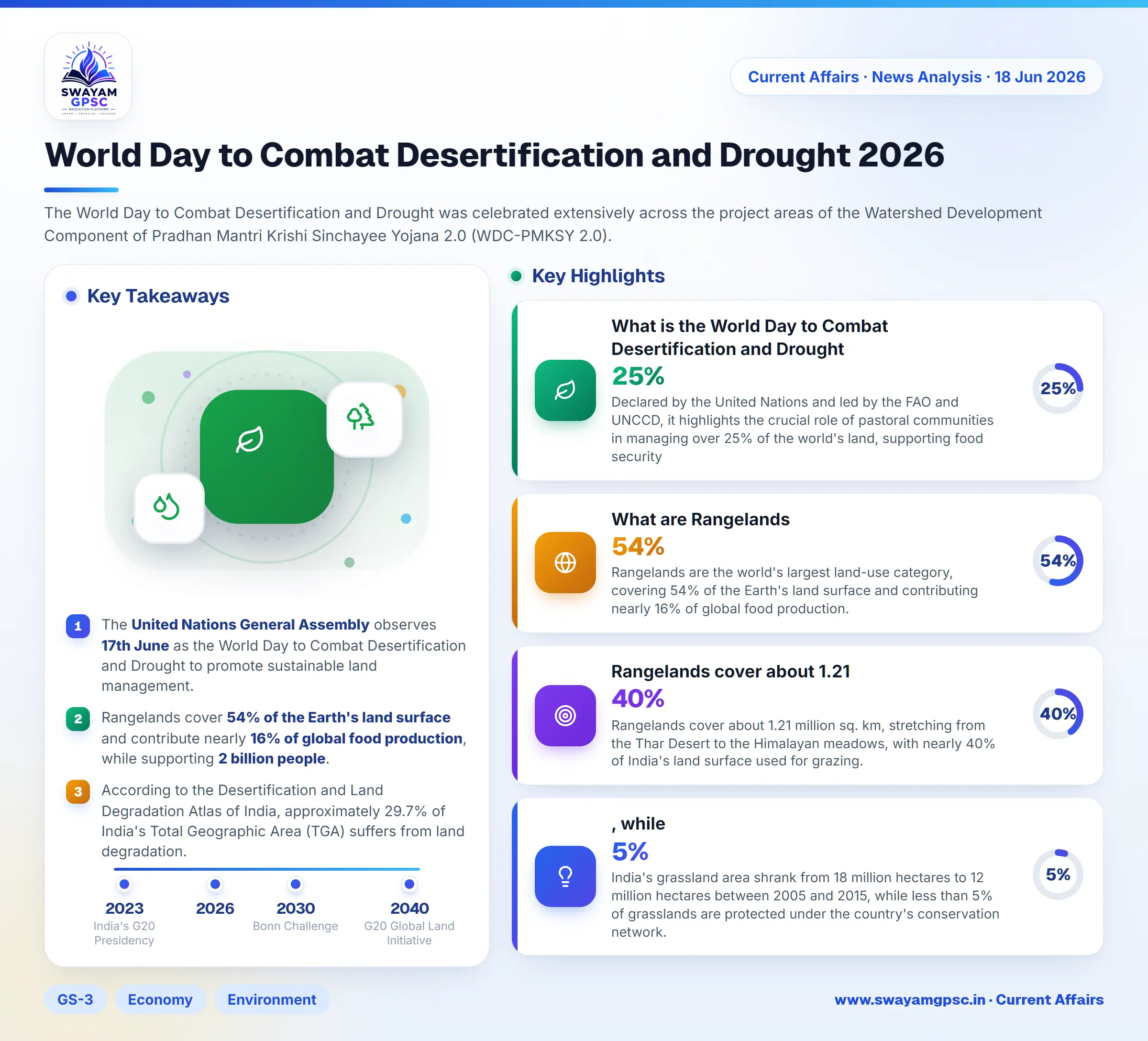
Task: Click the water droplets icon tile
Action: 169,508
